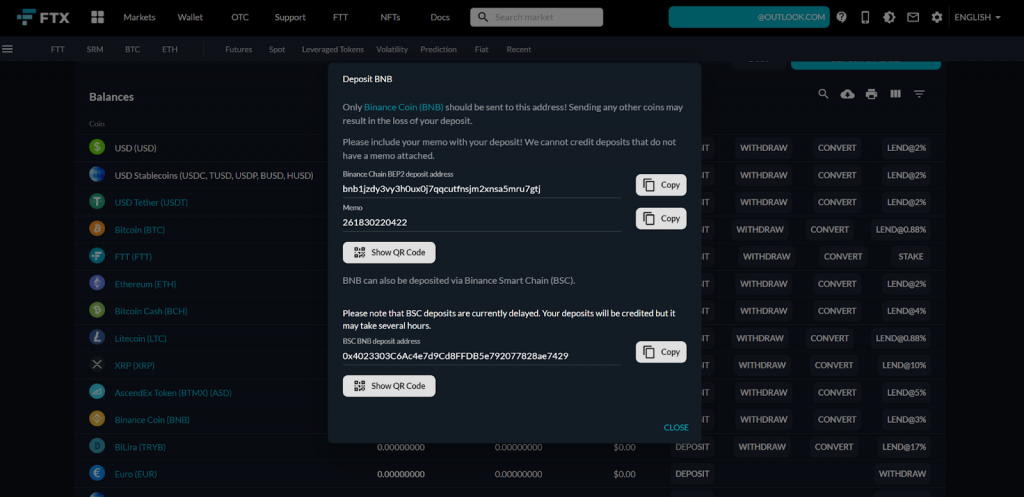Click LEND@17% in the BiLira row
This screenshot has width=1024, height=497.
pyautogui.click(x=906, y=447)
